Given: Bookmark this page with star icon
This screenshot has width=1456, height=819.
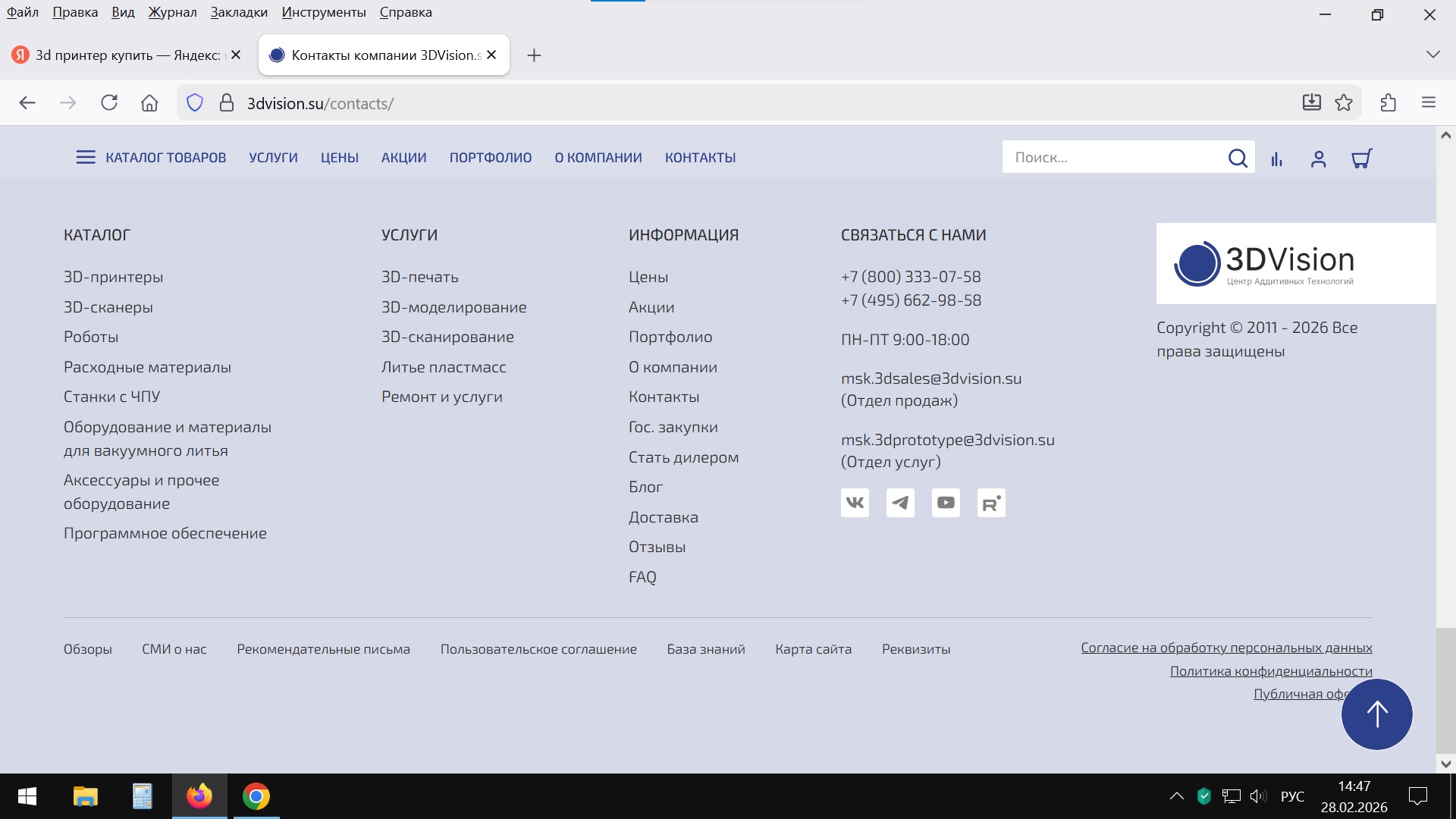Looking at the screenshot, I should (1344, 103).
